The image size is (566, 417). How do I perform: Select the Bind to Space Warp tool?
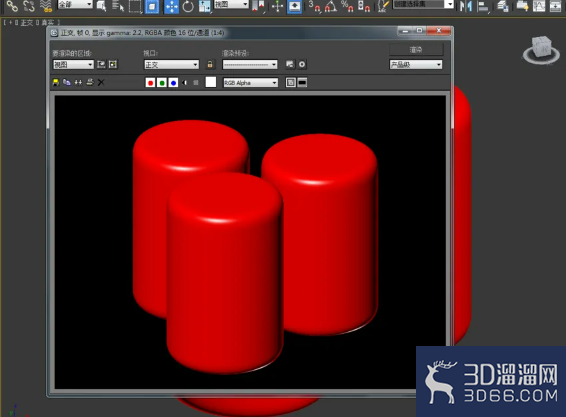tap(46, 6)
